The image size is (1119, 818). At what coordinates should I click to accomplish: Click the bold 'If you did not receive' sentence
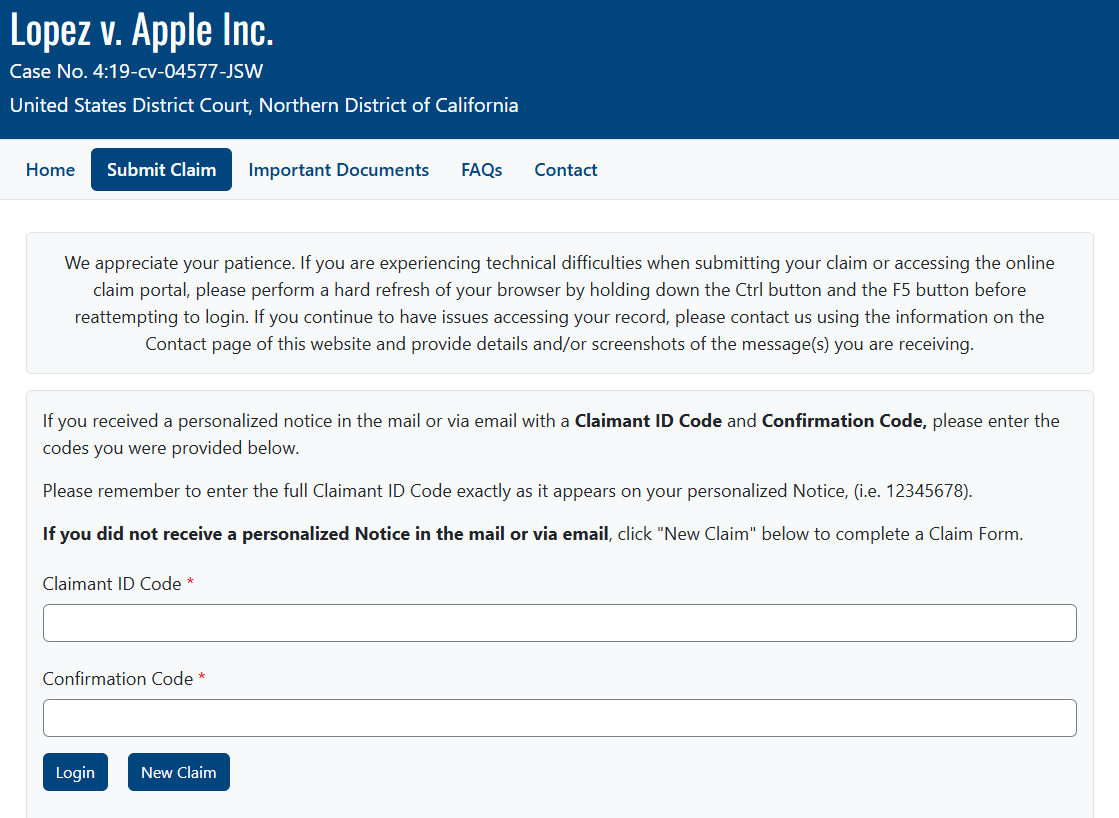pos(325,534)
